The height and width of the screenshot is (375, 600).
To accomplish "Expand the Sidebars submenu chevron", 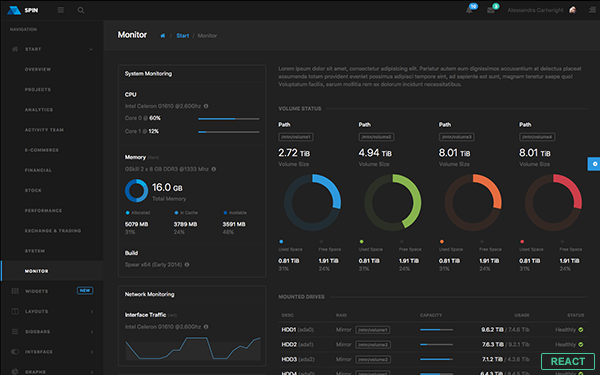I will 92,331.
